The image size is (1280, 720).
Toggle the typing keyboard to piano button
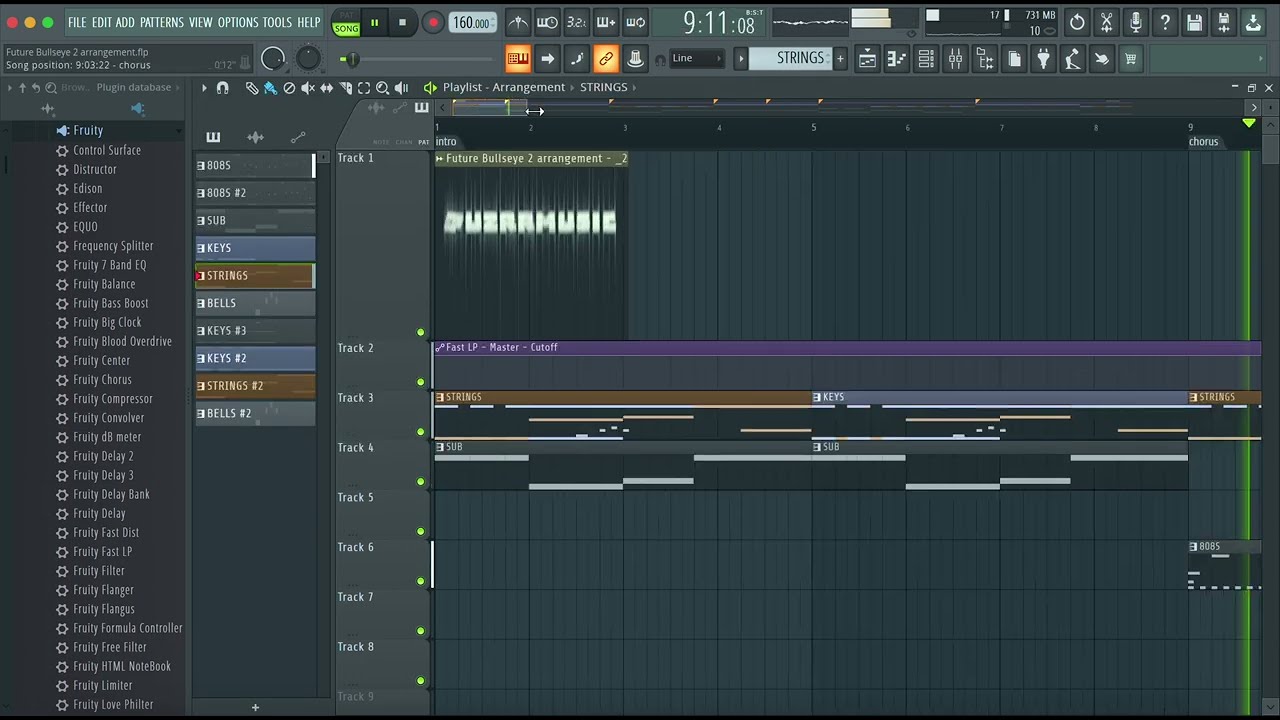point(518,59)
